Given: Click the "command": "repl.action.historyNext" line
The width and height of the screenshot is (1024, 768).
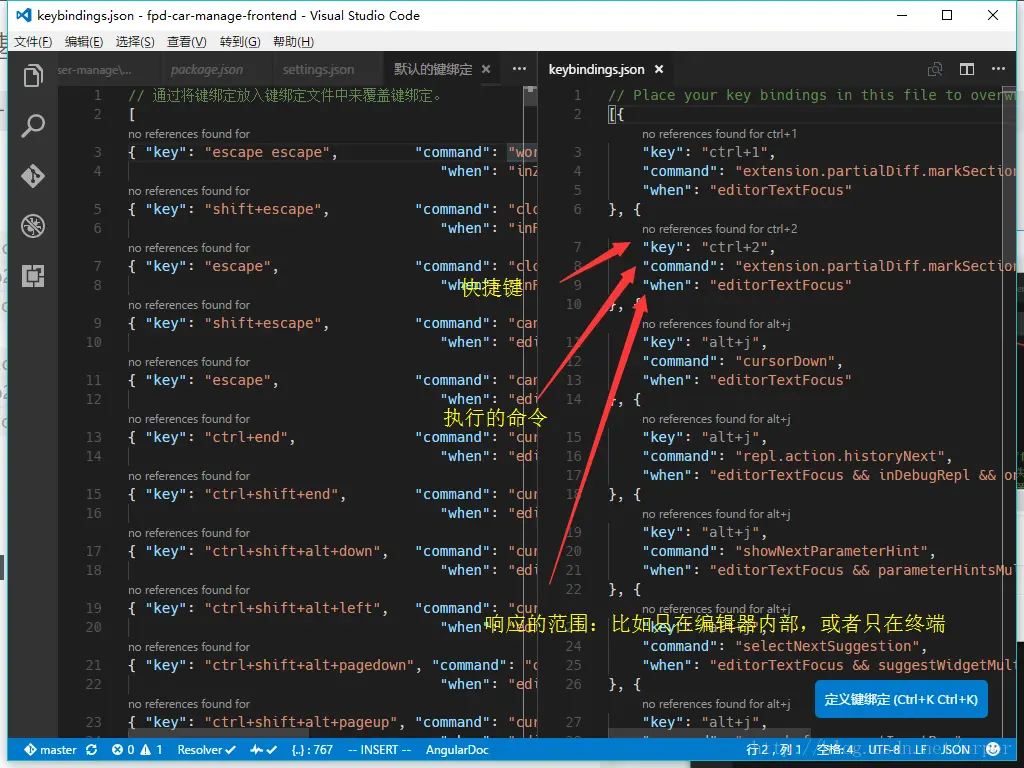Looking at the screenshot, I should (x=797, y=456).
